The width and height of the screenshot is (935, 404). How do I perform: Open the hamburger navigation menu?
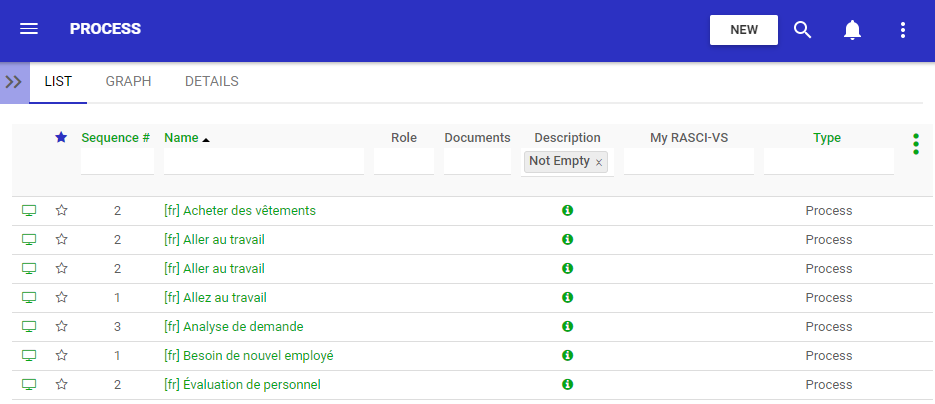tap(29, 29)
